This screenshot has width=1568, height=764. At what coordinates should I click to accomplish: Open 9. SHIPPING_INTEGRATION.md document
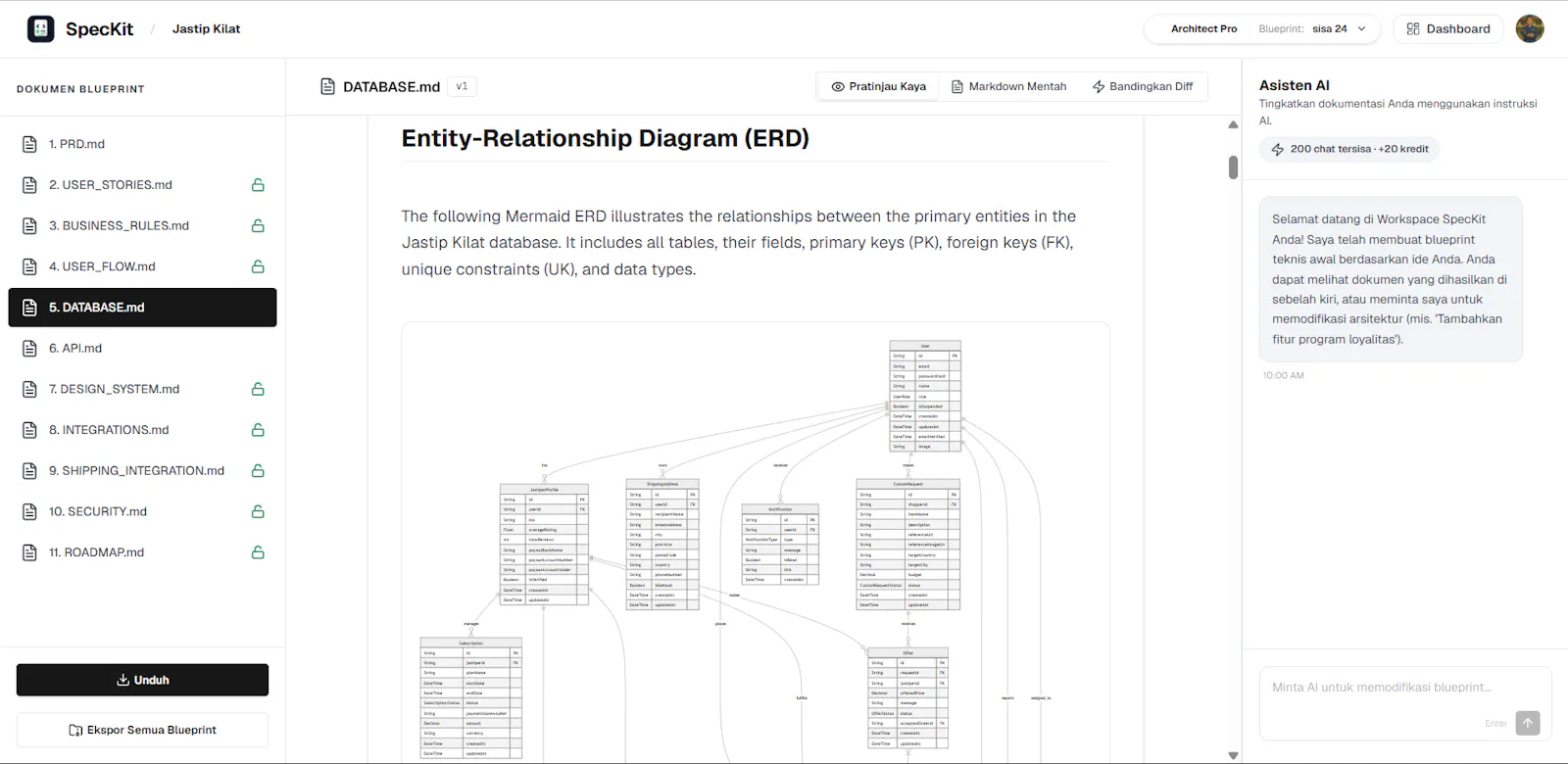pyautogui.click(x=142, y=471)
